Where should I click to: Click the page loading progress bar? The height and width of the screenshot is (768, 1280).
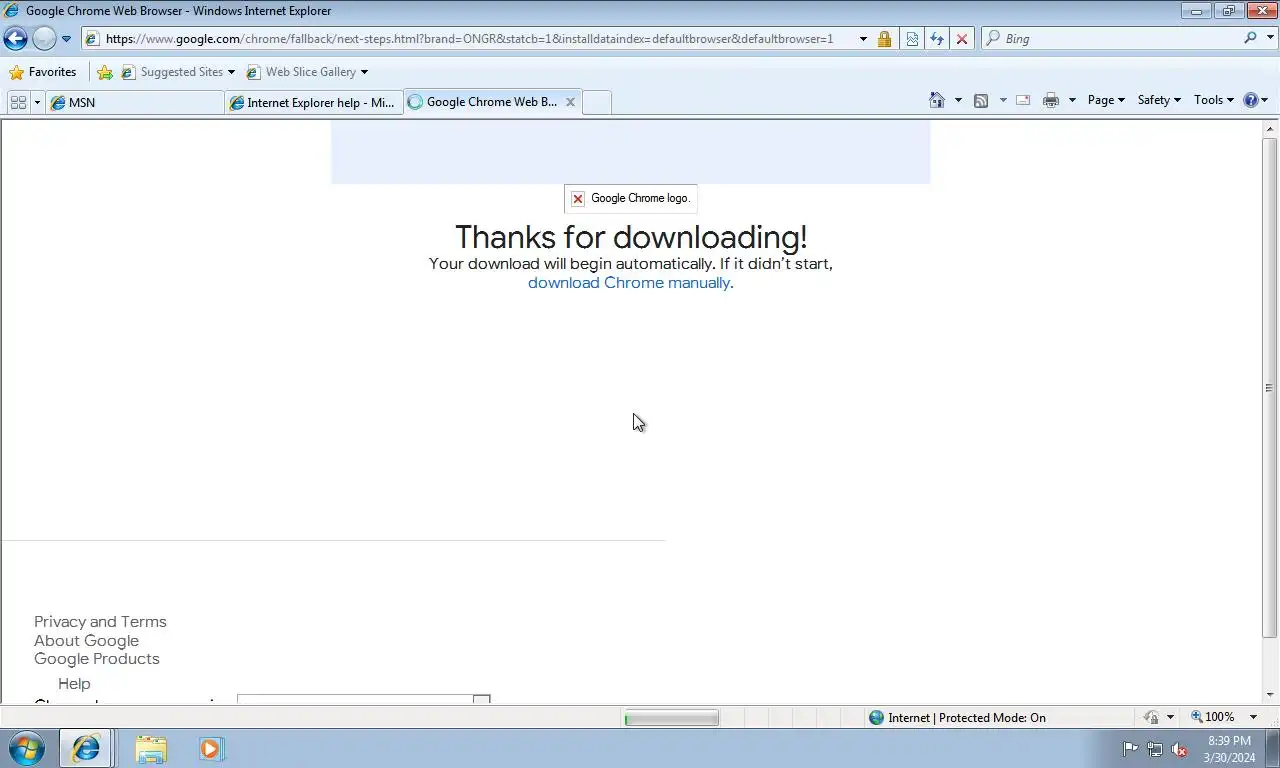coord(671,717)
